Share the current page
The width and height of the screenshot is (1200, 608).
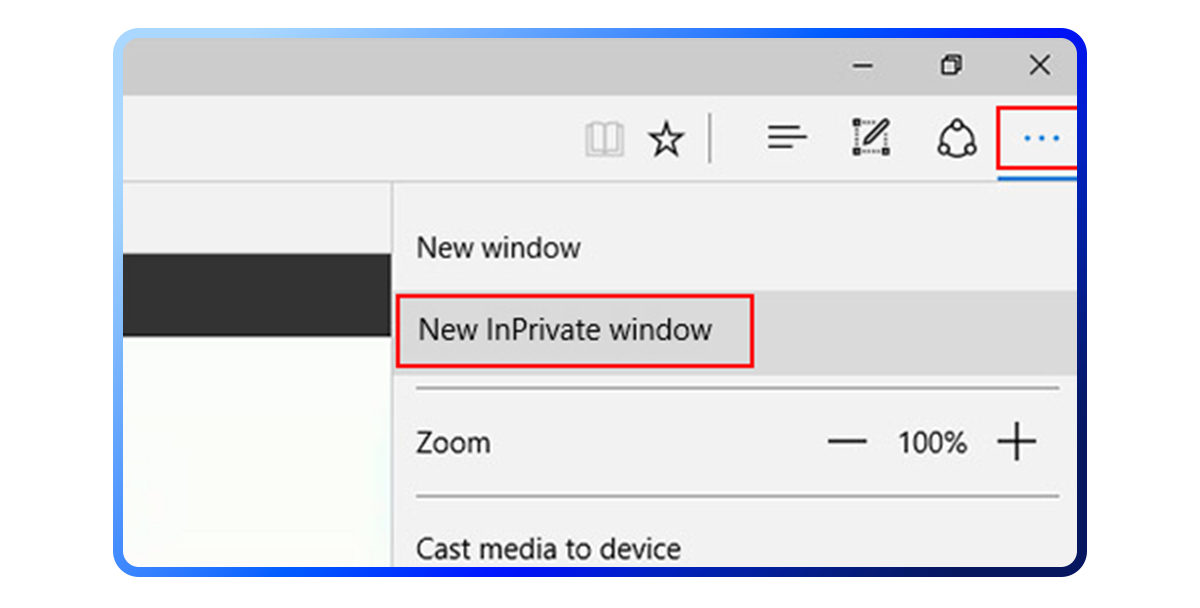[x=955, y=138]
